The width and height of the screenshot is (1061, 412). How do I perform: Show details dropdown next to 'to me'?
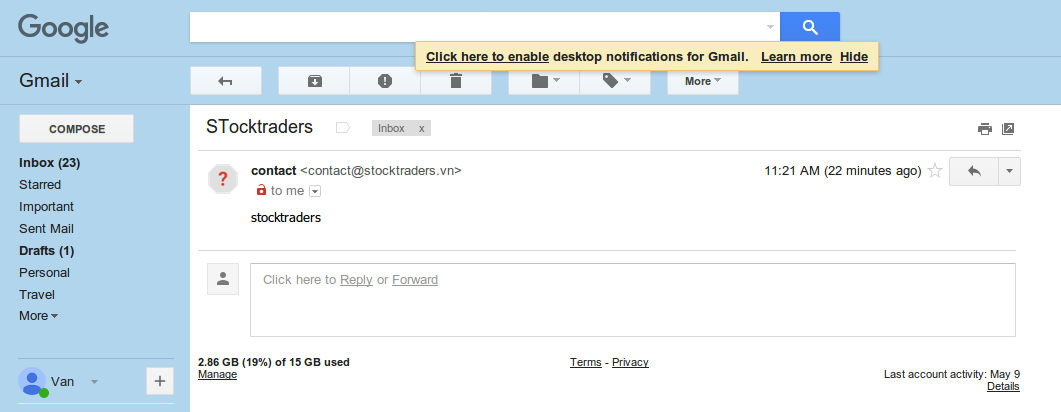pos(315,191)
